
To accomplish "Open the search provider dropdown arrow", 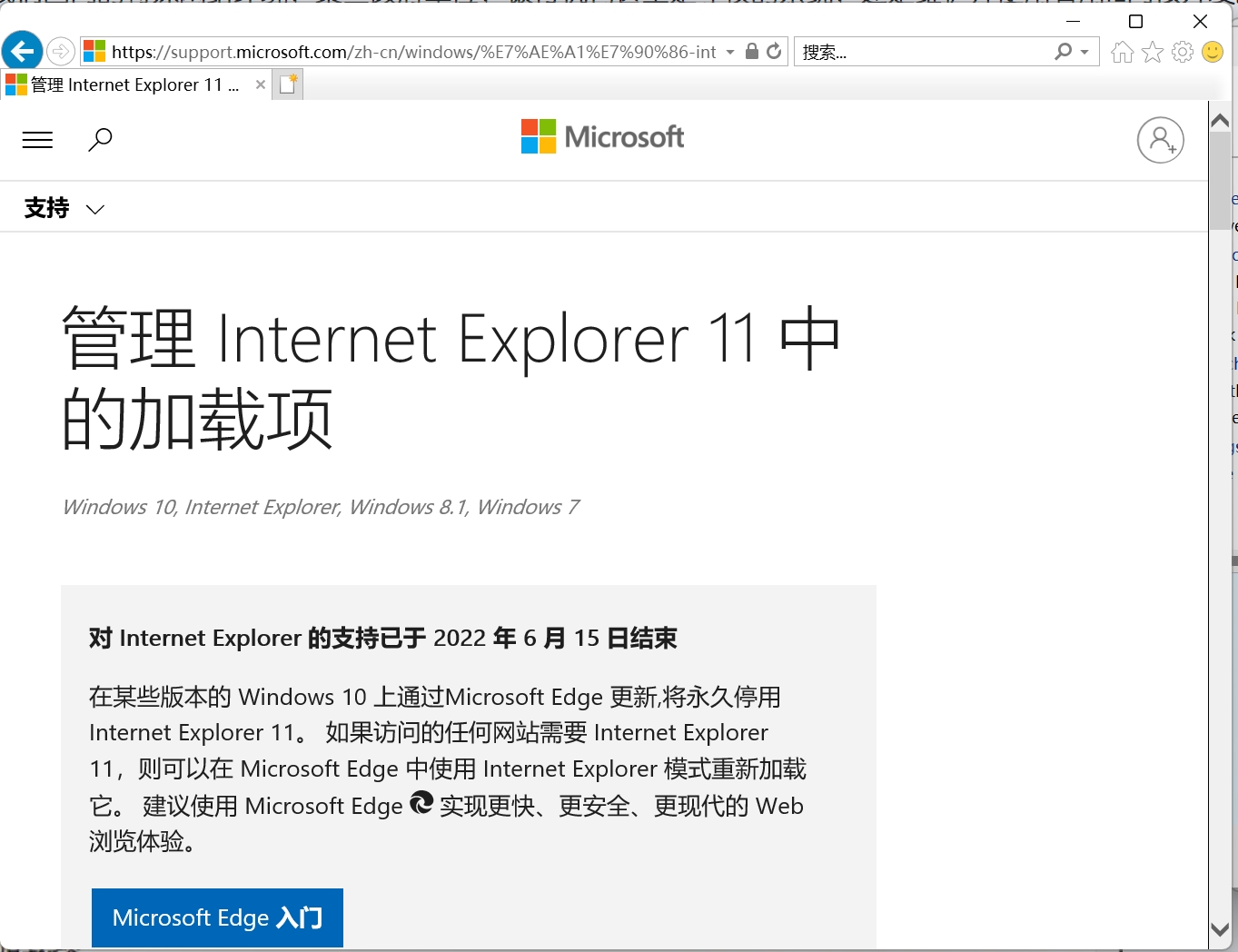I will point(1084,52).
